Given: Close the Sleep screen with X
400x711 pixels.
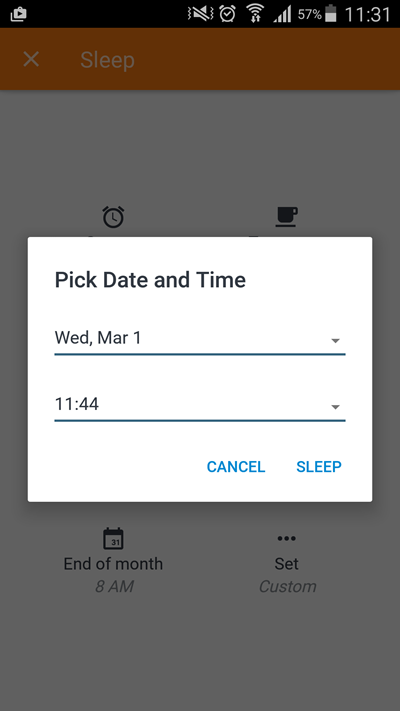Looking at the screenshot, I should (31, 59).
